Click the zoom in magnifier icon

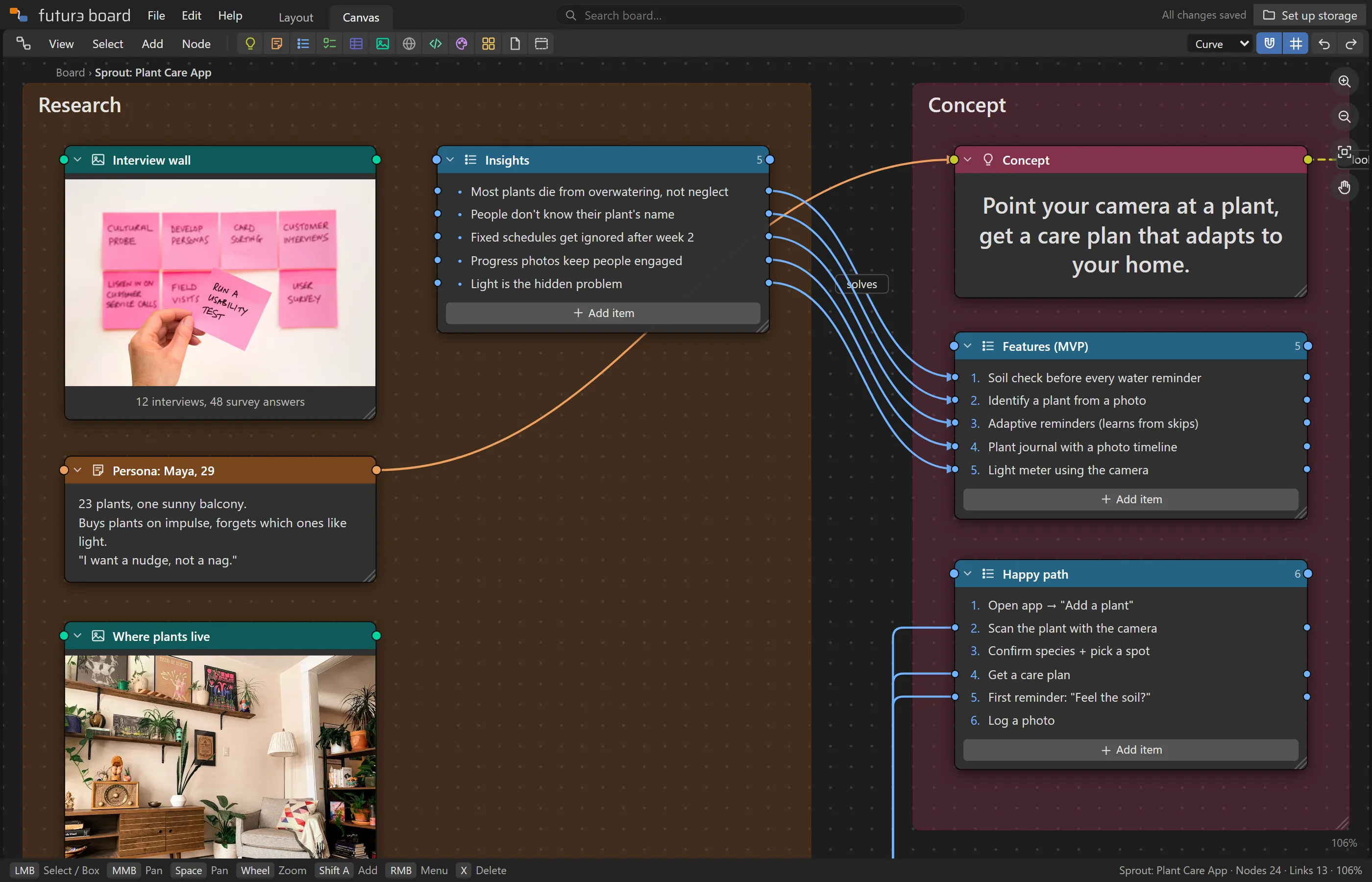[1345, 81]
